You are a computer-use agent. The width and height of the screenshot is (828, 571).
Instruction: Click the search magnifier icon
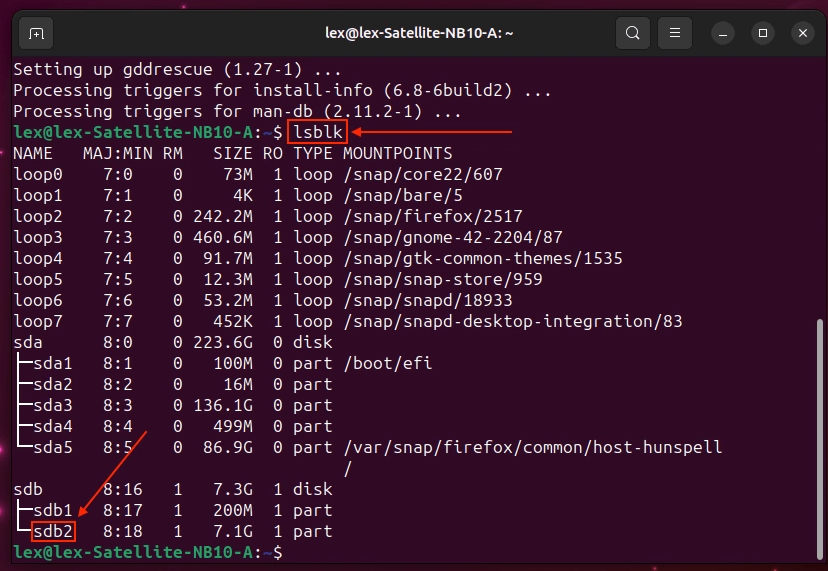coord(632,33)
